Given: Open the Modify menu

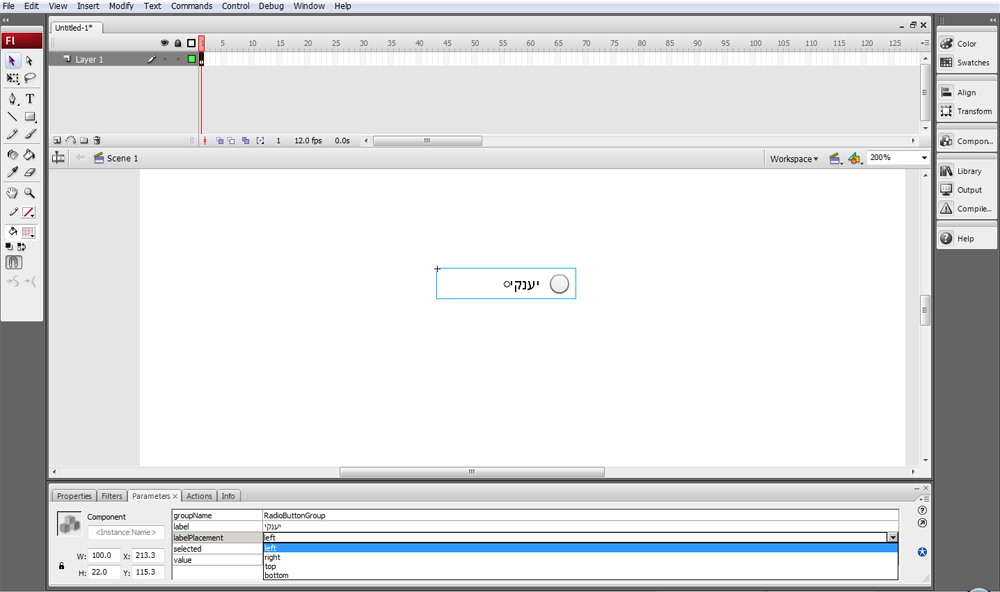Looking at the screenshot, I should [121, 6].
